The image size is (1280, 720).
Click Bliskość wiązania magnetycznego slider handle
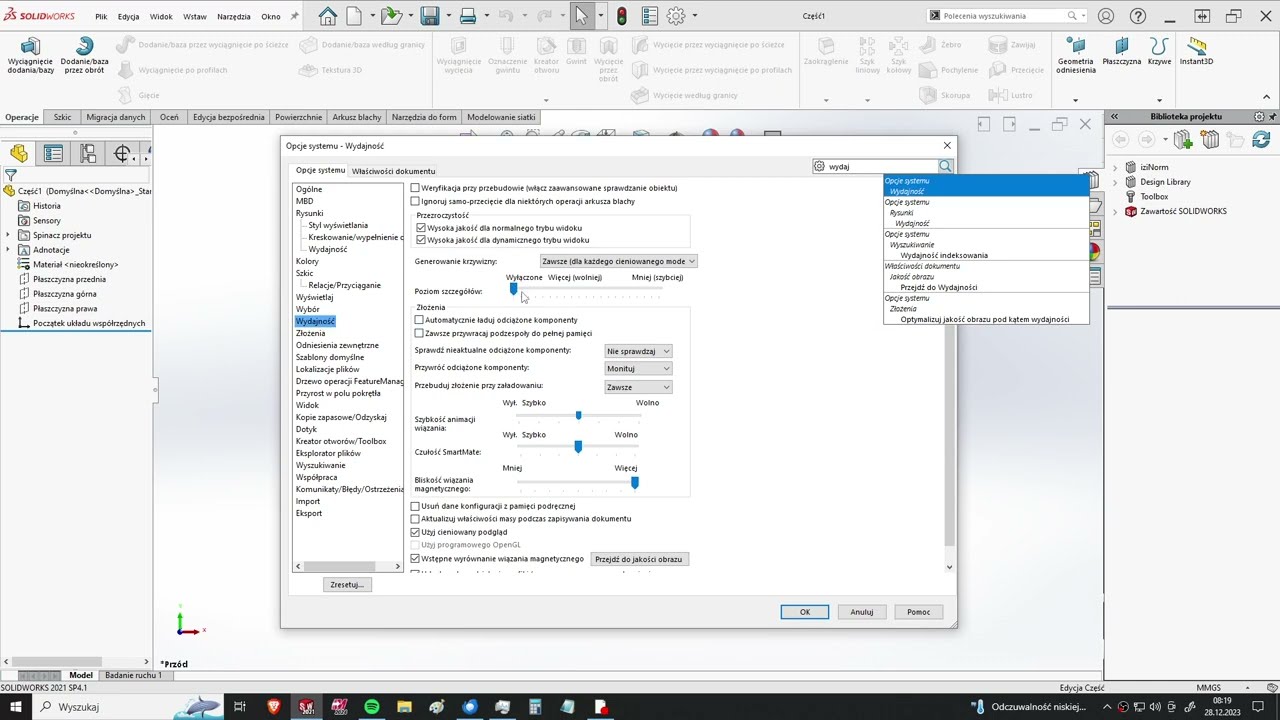[635, 483]
